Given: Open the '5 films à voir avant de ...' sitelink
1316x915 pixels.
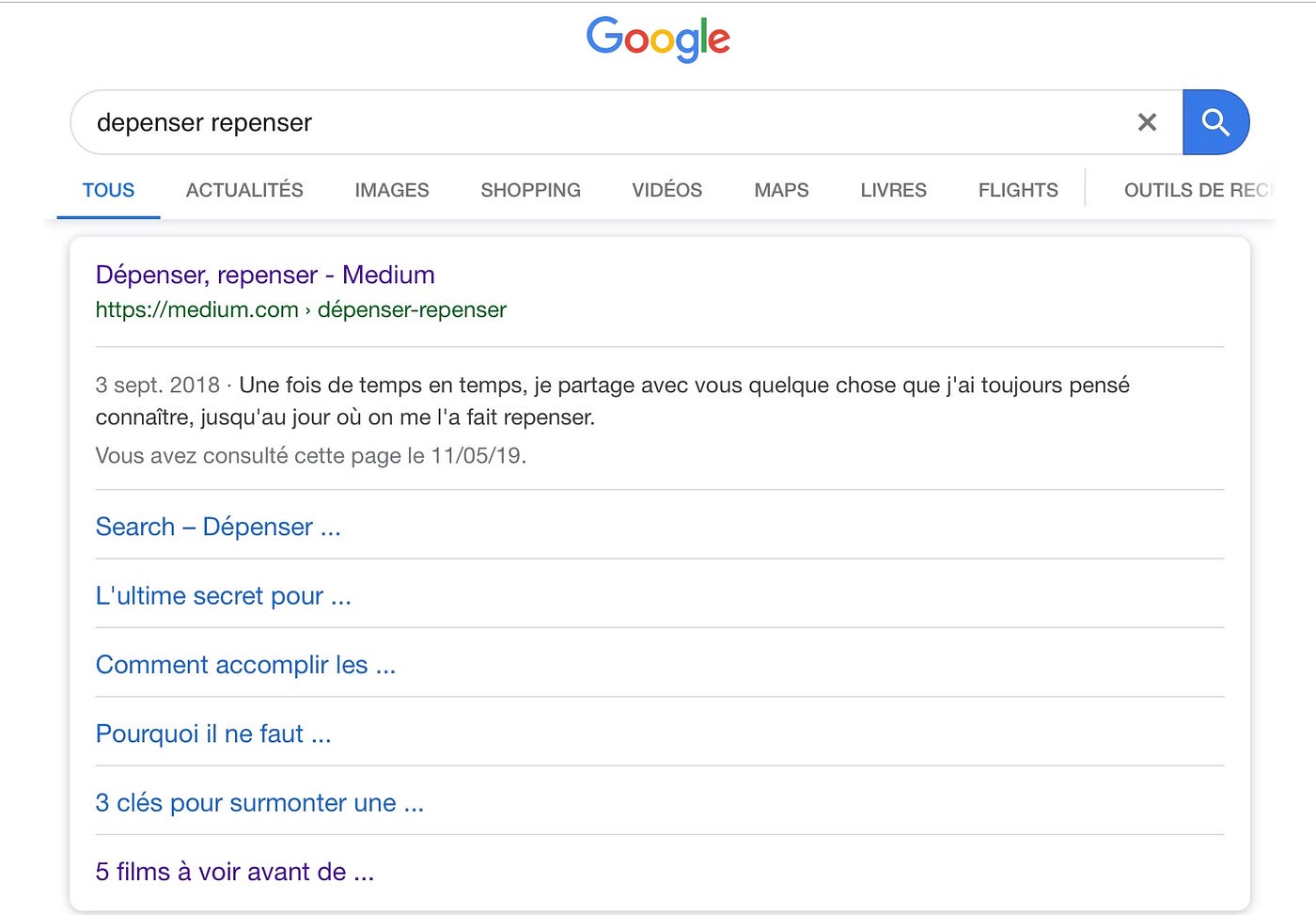Looking at the screenshot, I should [x=234, y=872].
